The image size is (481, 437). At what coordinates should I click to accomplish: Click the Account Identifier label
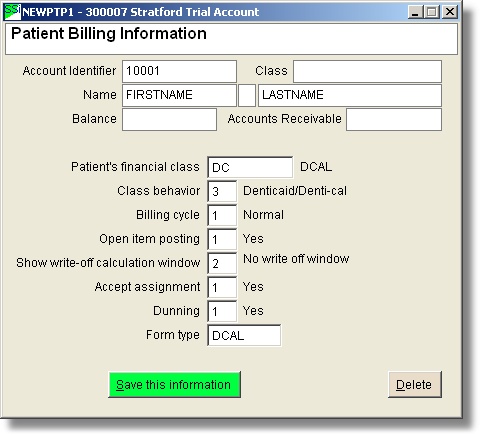click(69, 71)
